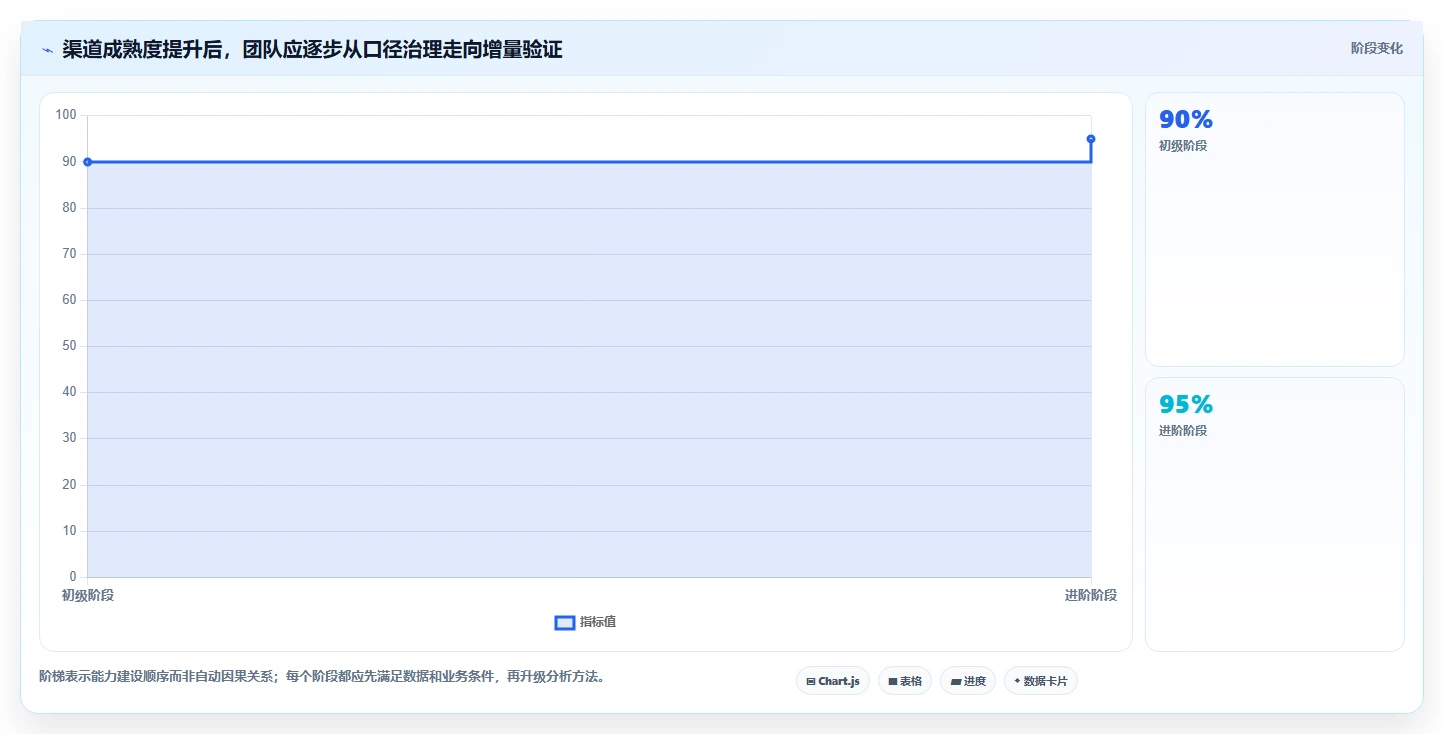The width and height of the screenshot is (1444, 734).
Task: Click the y-axis value 0
Action: coord(73,577)
